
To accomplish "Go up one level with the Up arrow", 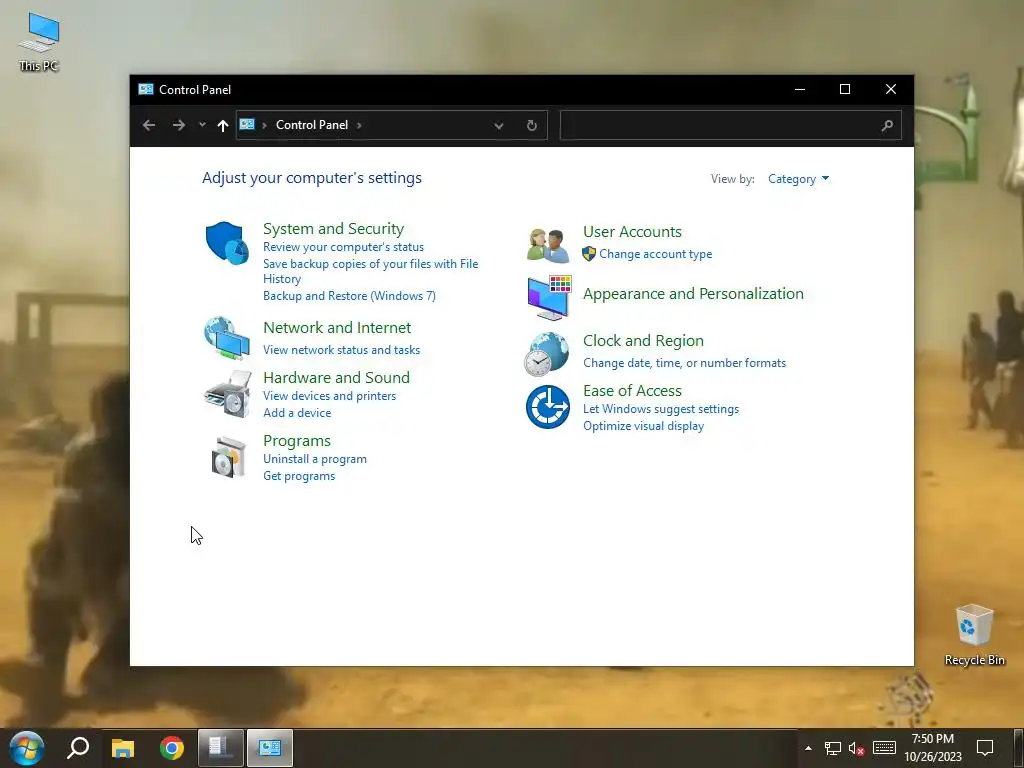I will 223,125.
